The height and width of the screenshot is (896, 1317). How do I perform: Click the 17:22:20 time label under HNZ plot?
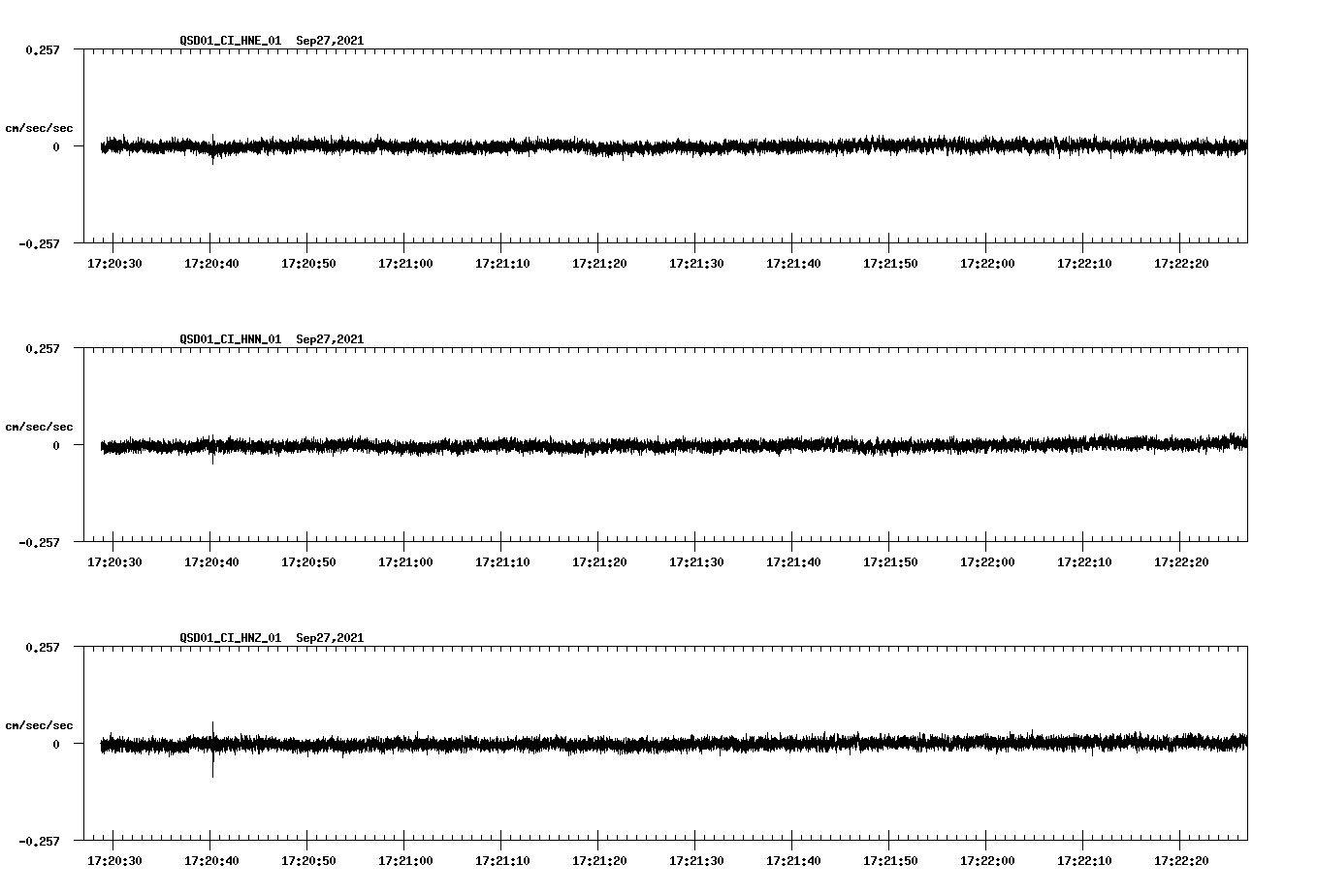click(1181, 861)
